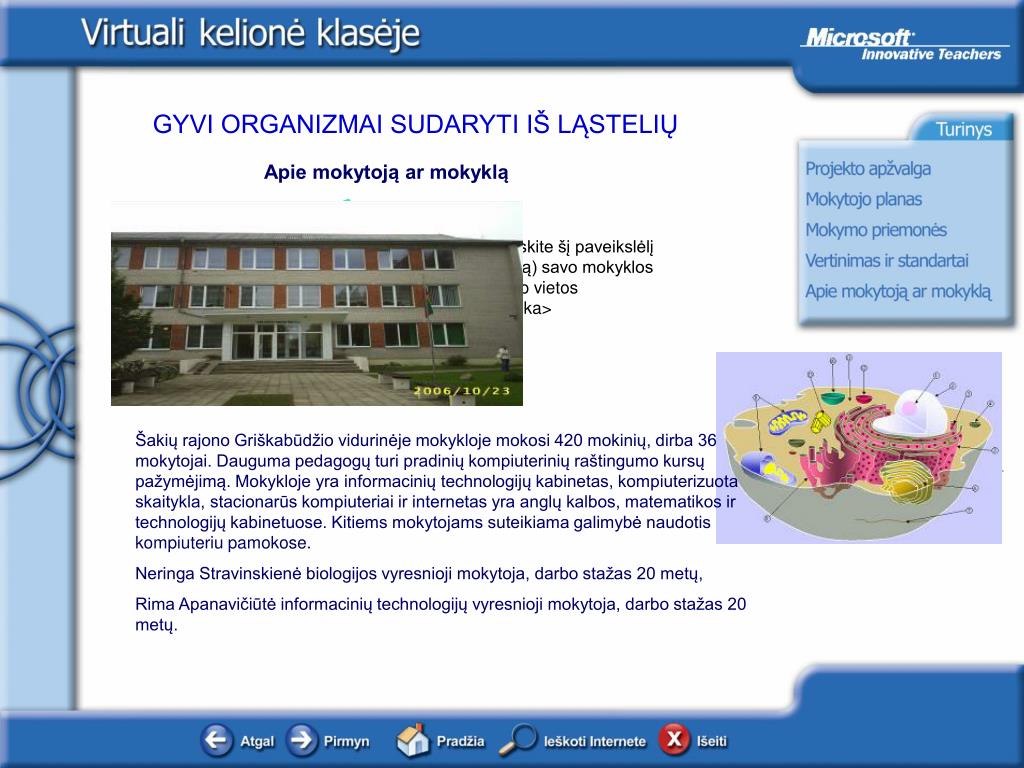The width and height of the screenshot is (1024, 768).
Task: Click the school building photo
Action: coord(317,304)
